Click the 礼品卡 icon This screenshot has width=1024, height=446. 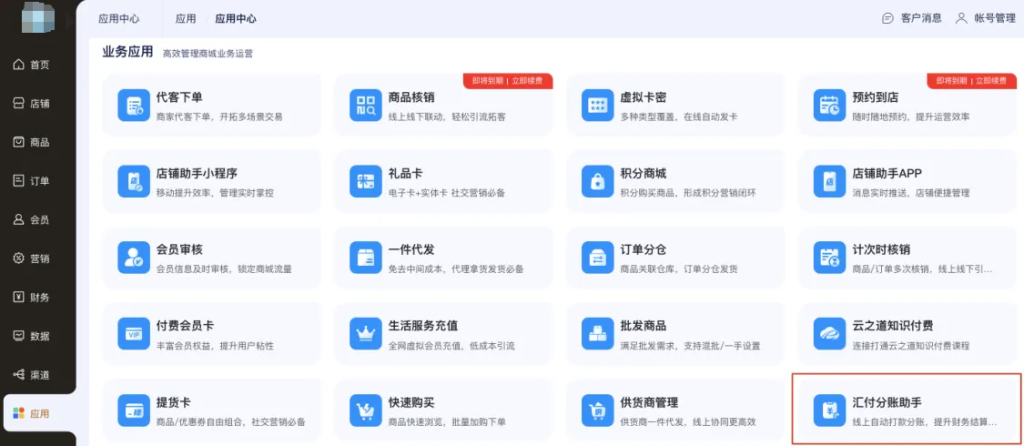(x=366, y=182)
